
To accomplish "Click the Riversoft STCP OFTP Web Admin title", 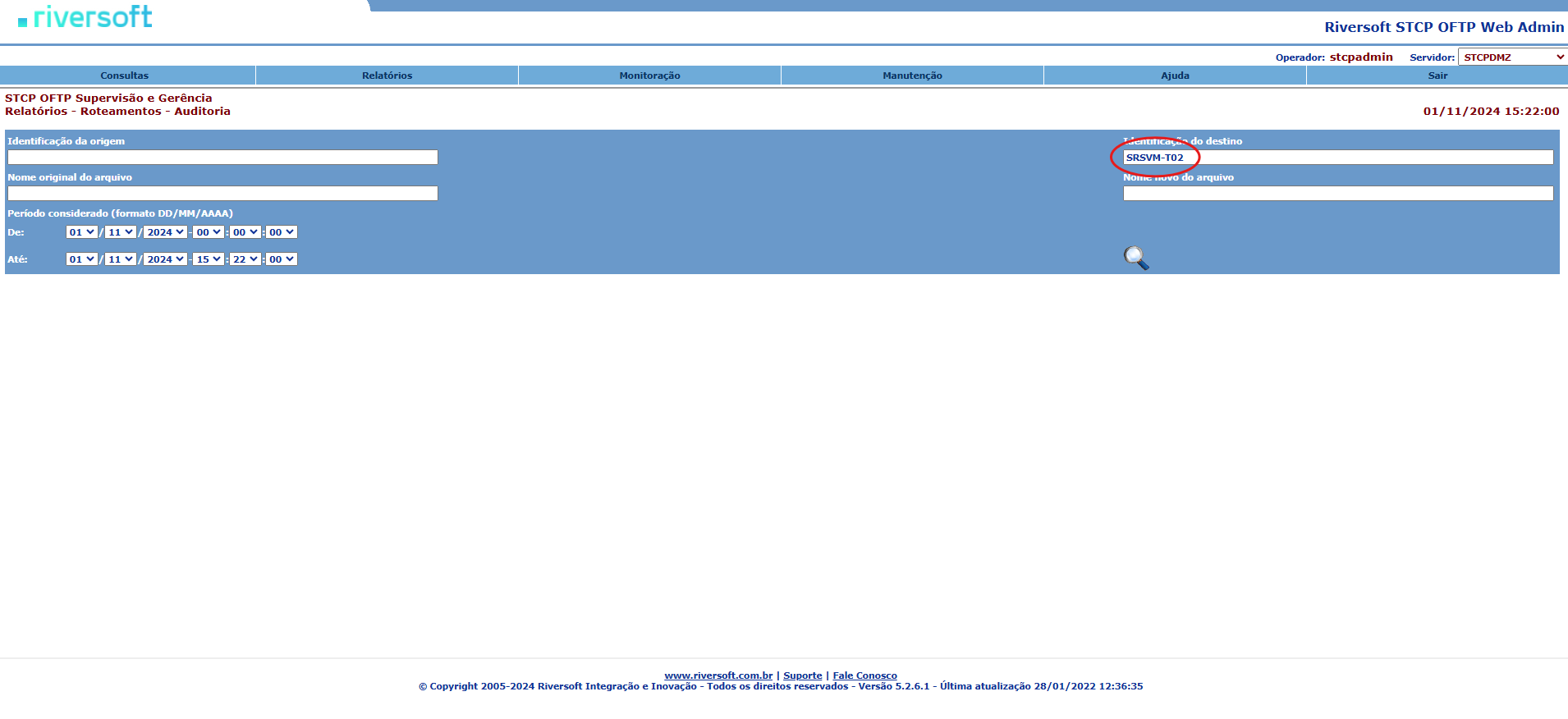I will 1444,27.
